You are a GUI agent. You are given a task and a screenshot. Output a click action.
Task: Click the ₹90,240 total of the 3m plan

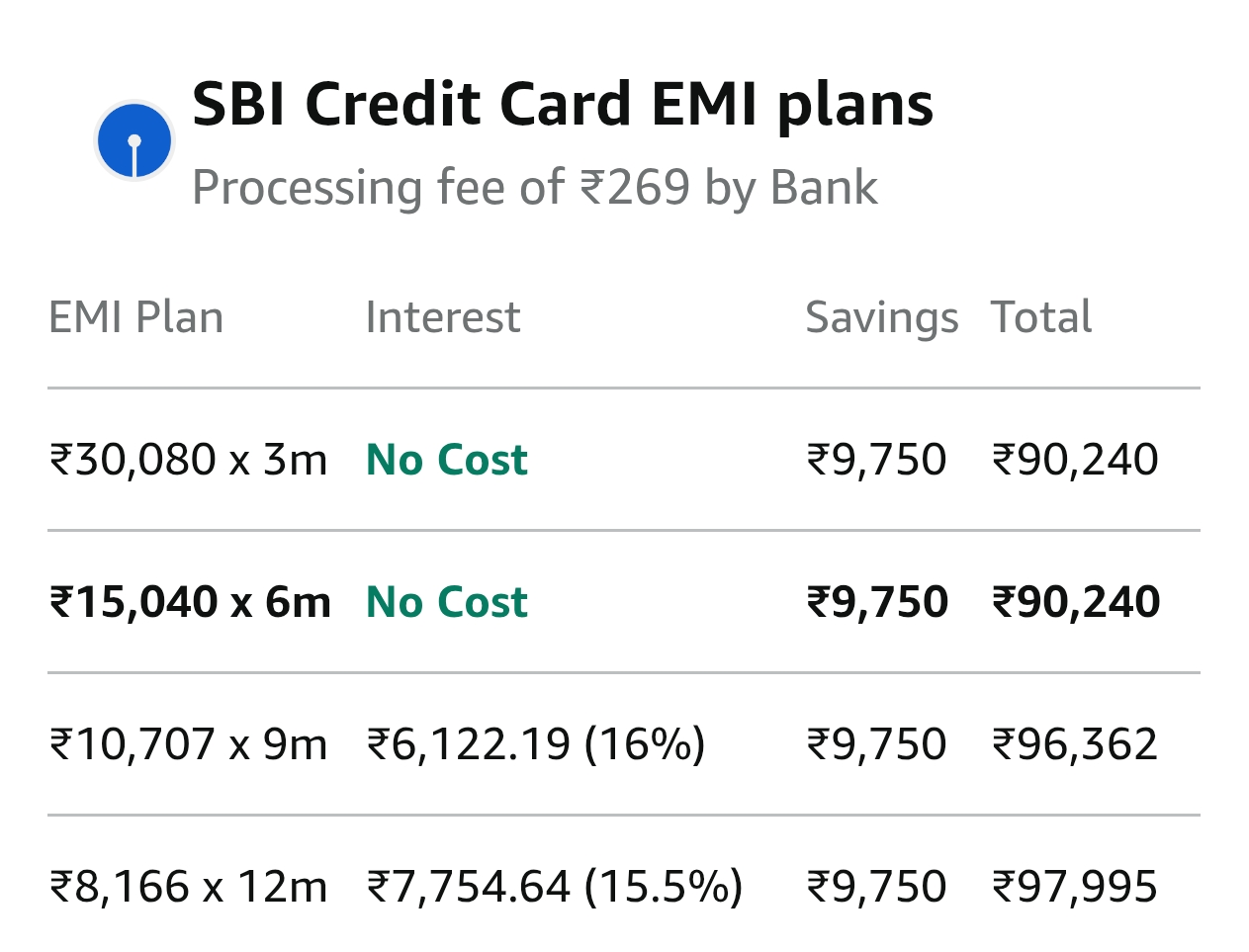pyautogui.click(x=1075, y=460)
